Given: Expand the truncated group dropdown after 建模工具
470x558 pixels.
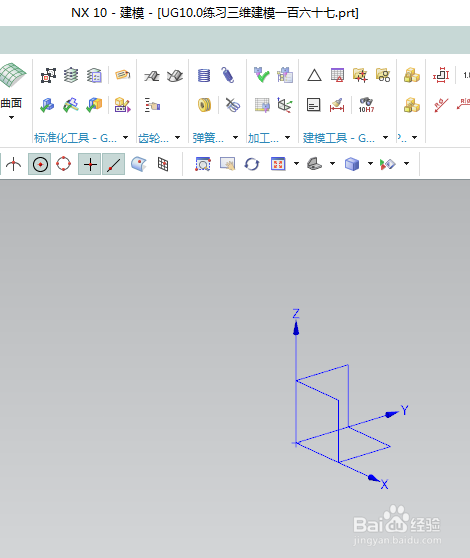Looking at the screenshot, I should (x=414, y=137).
